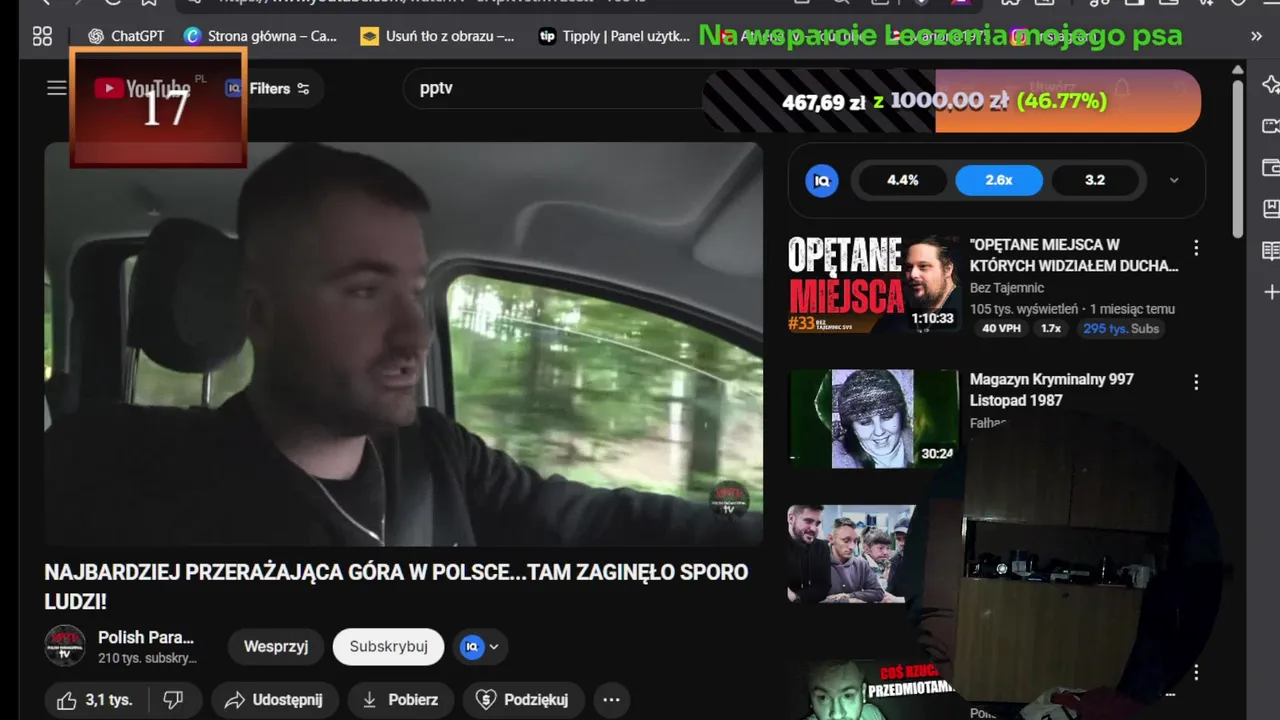Screen dimensions: 1280x720
Task: Open the Magazyn Kryminalny 997 thumbnail
Action: click(874, 419)
